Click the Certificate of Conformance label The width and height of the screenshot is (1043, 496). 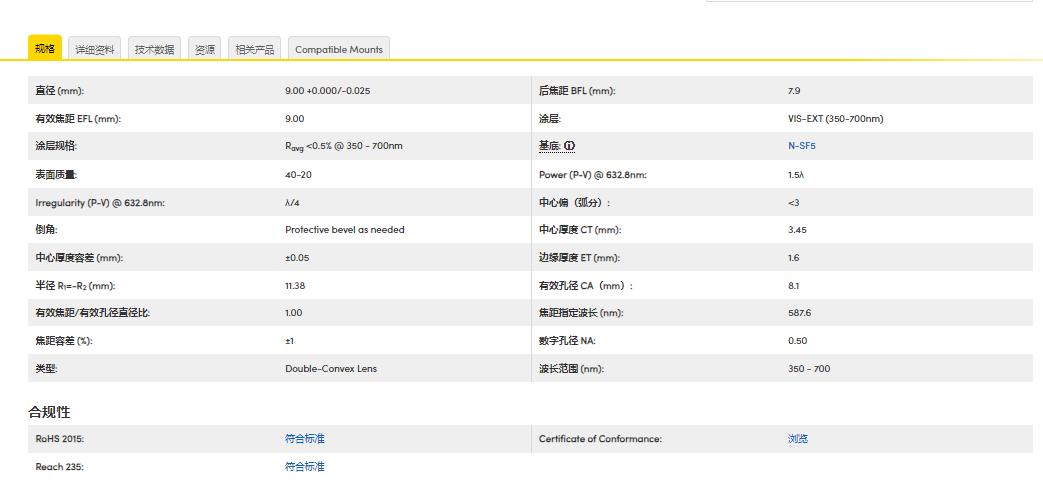click(600, 439)
